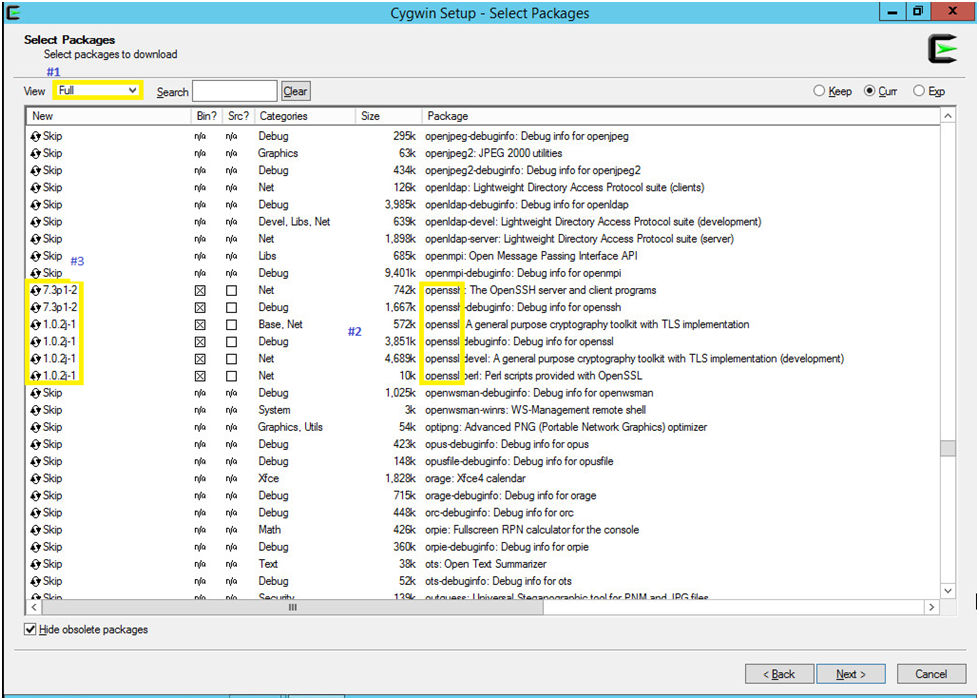Focus the Search input field
979x700 pixels.
(235, 91)
